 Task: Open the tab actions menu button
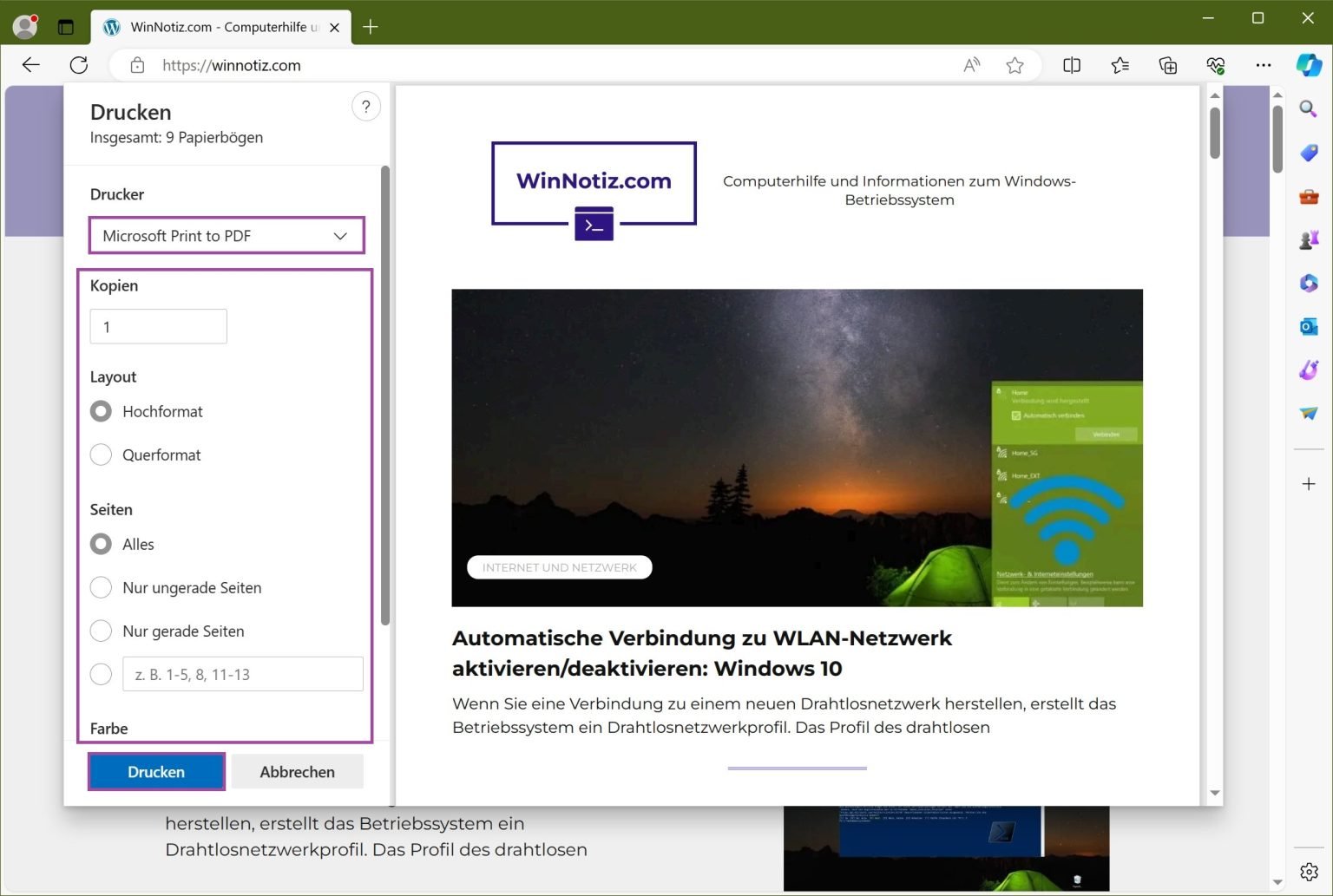click(66, 27)
